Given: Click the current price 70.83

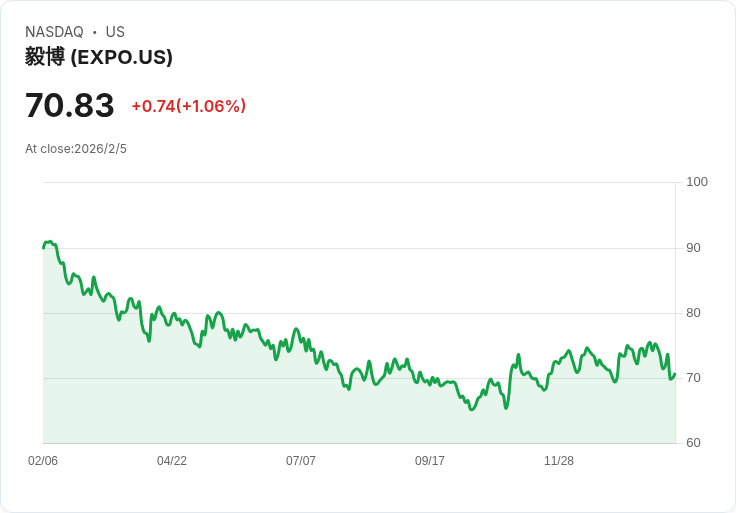Looking at the screenshot, I should (69, 106).
